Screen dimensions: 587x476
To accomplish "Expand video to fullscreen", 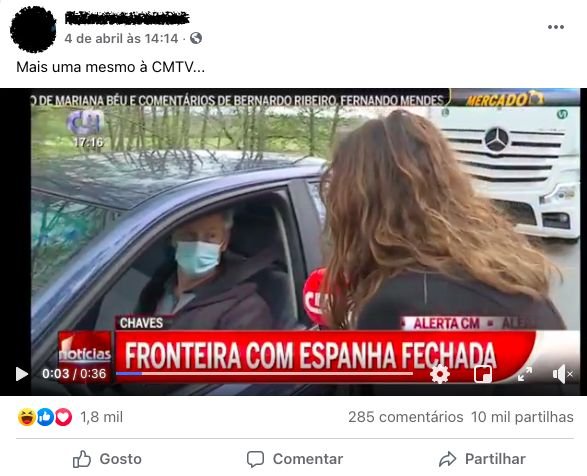I will (525, 374).
